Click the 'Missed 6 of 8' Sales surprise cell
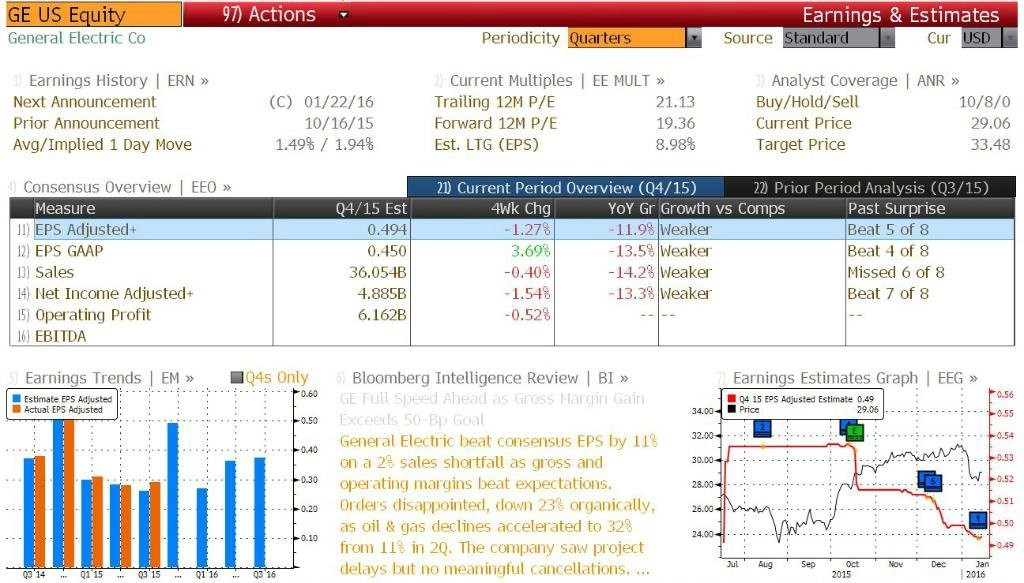 click(895, 272)
